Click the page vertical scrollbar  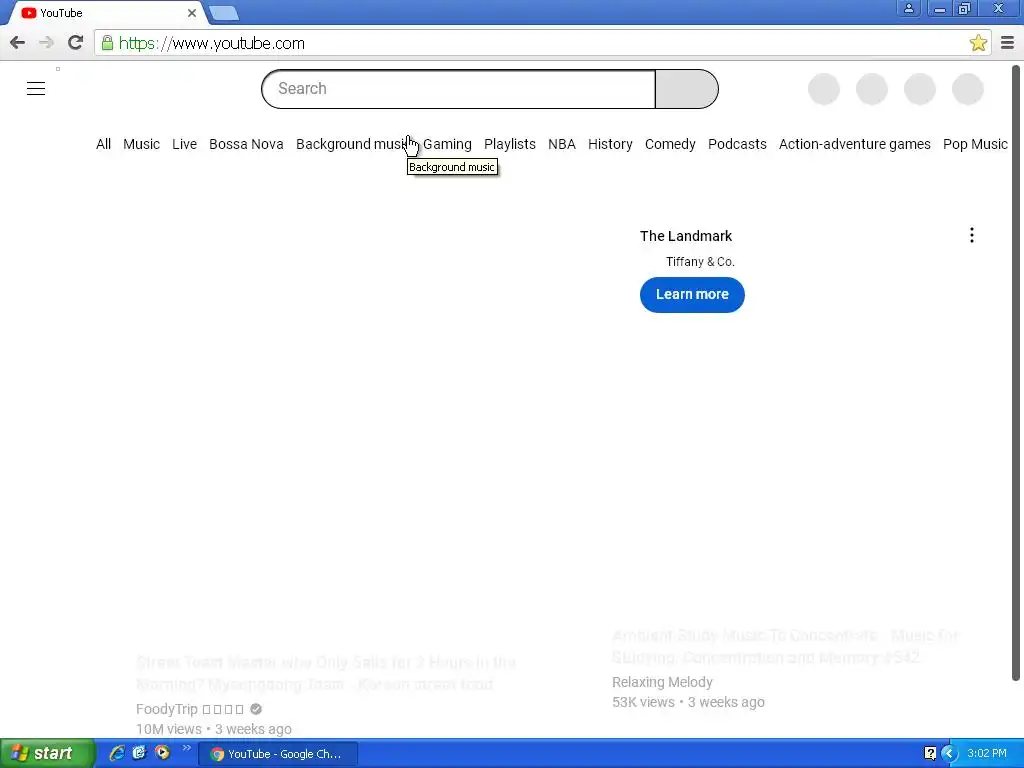1016,372
